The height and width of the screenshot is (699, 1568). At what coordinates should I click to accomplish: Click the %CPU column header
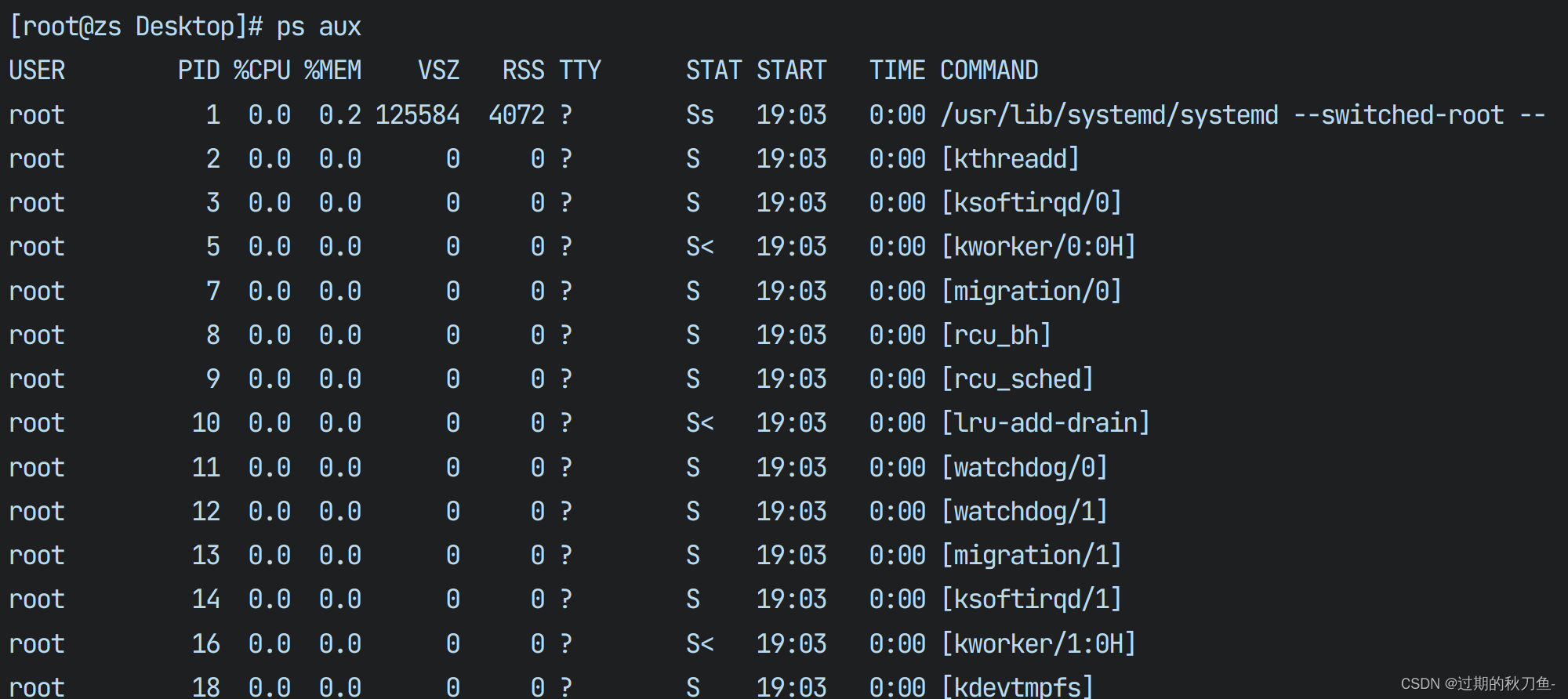262,71
